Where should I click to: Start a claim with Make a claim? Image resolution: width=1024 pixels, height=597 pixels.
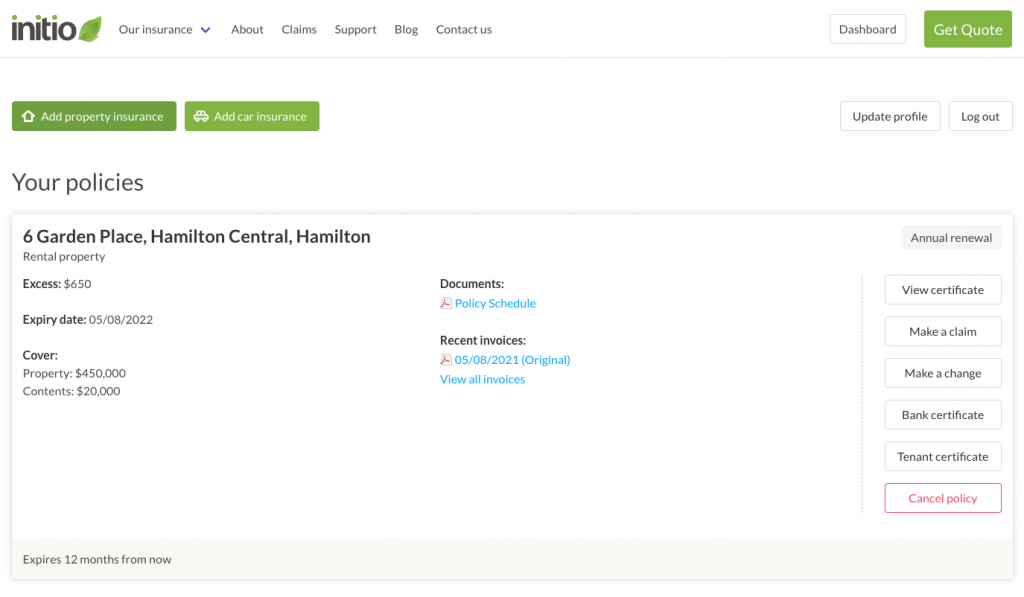(942, 331)
